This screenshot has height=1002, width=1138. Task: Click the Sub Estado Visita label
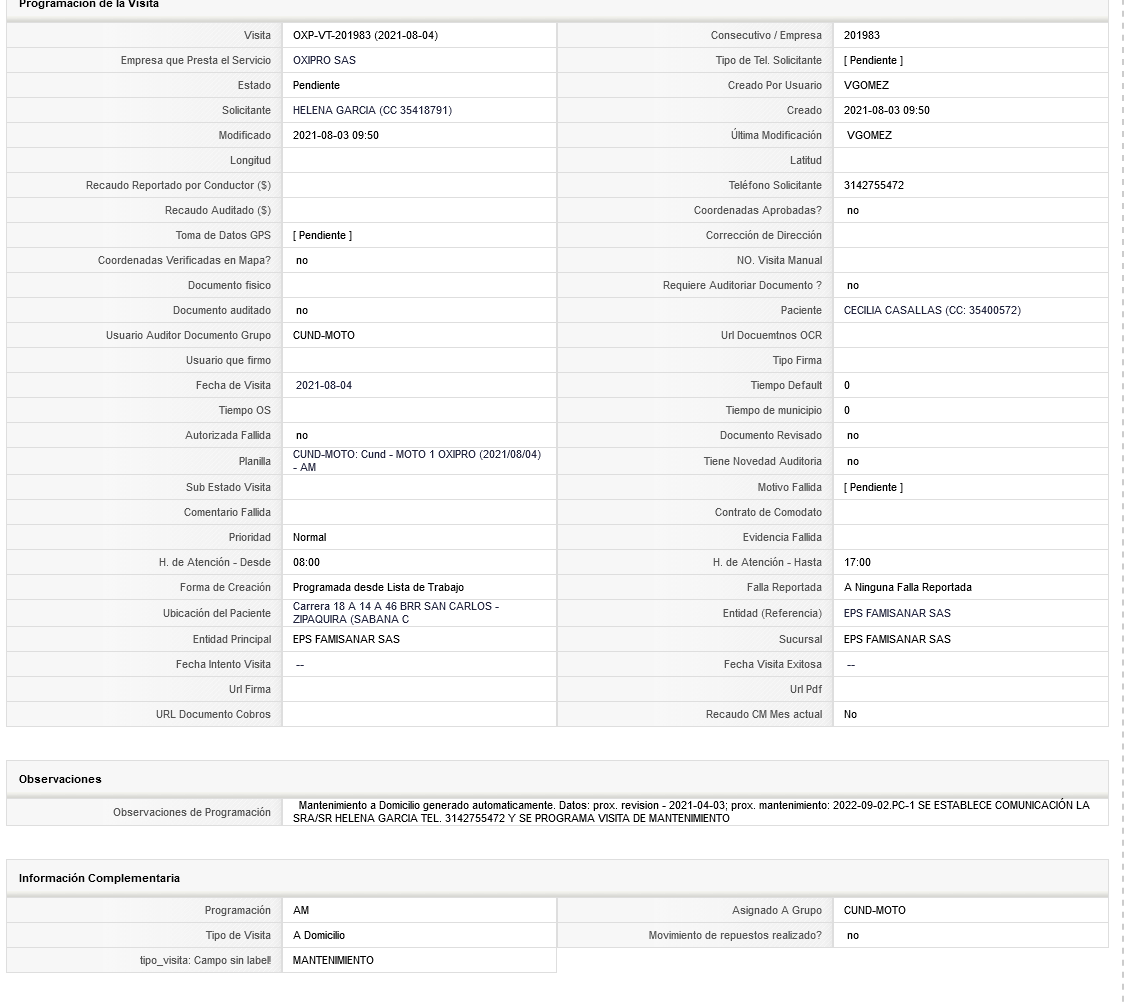point(228,488)
